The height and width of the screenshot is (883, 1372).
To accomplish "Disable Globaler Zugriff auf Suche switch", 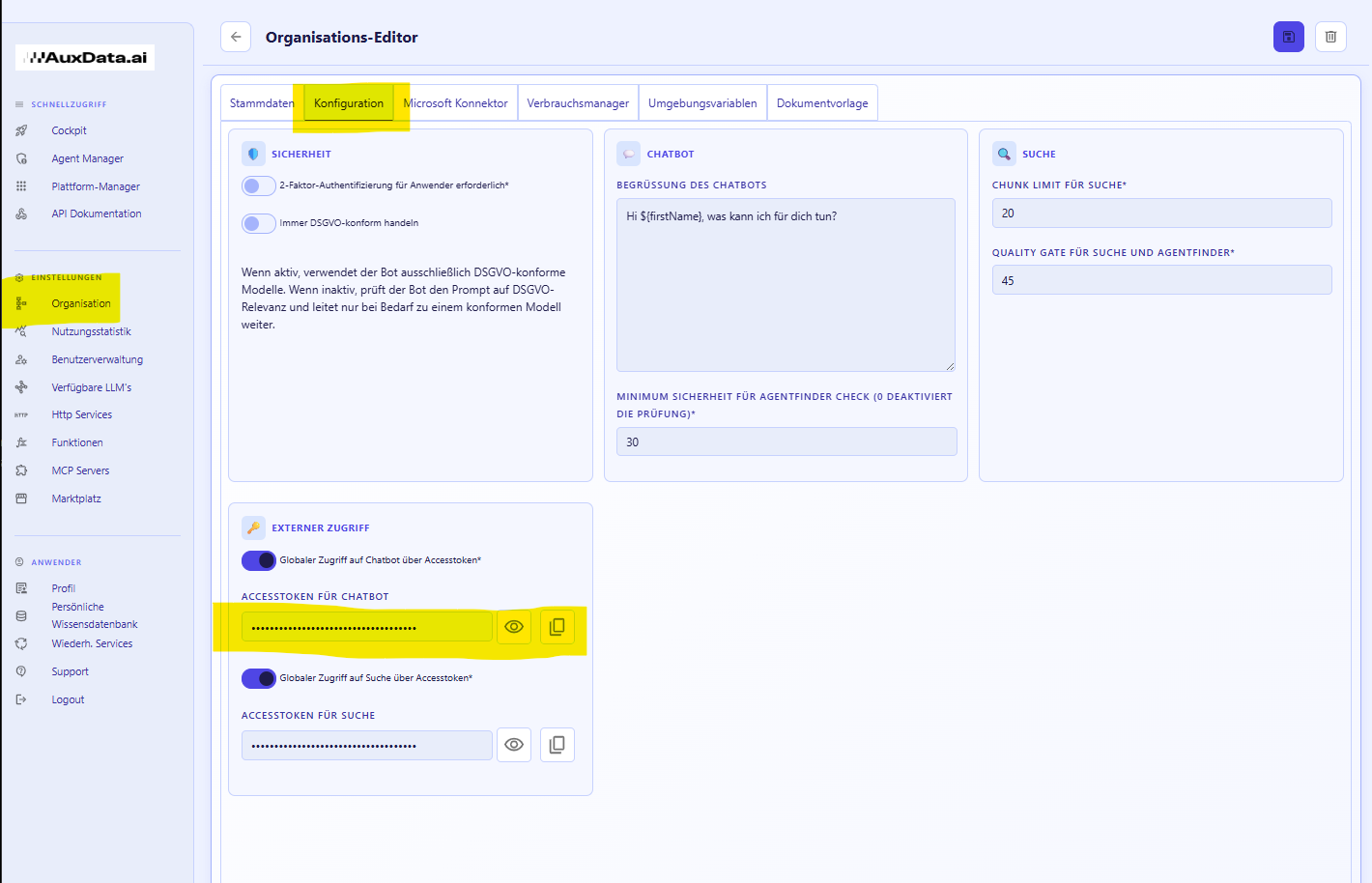I will pyautogui.click(x=259, y=678).
